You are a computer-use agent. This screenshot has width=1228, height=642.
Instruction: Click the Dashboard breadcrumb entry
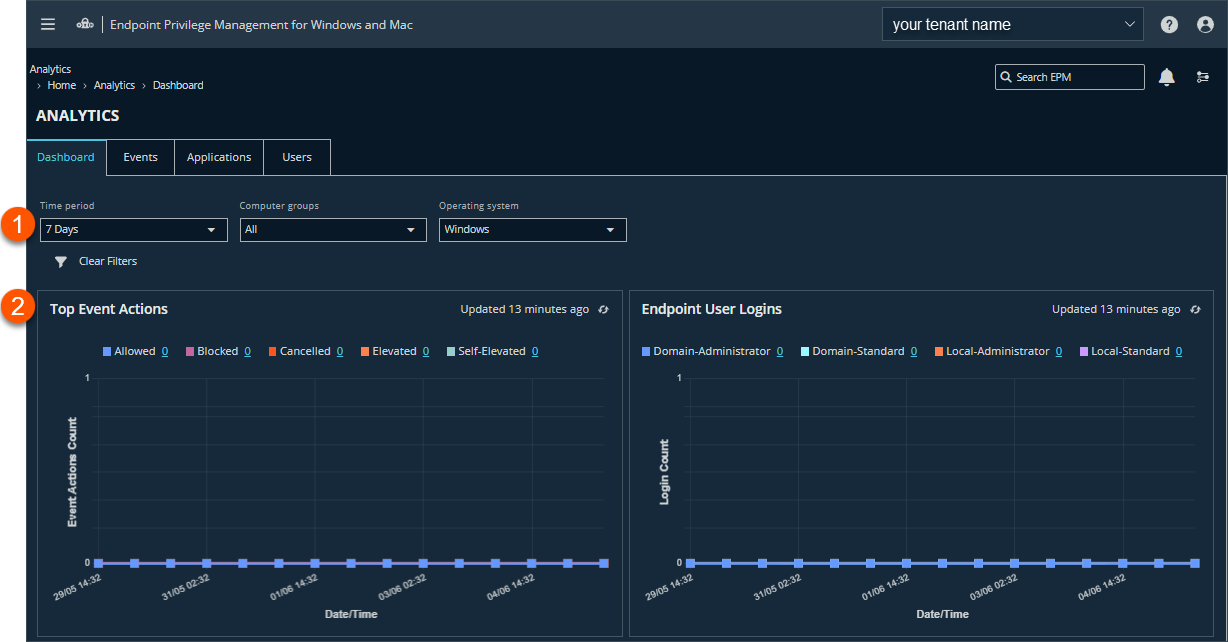click(178, 85)
